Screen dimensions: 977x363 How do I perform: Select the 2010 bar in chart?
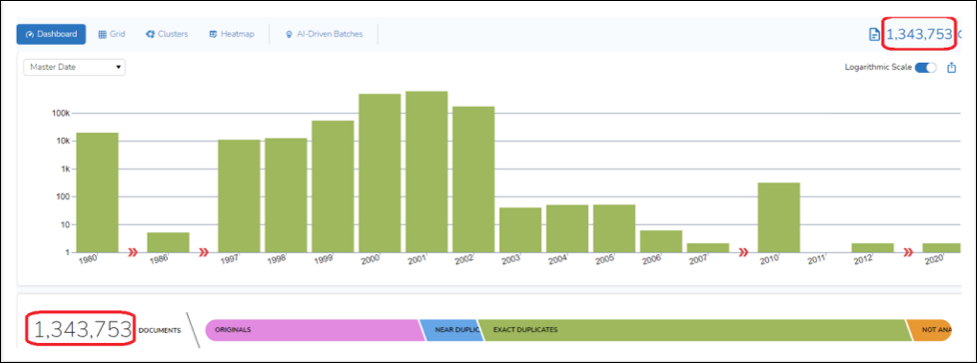(x=779, y=217)
